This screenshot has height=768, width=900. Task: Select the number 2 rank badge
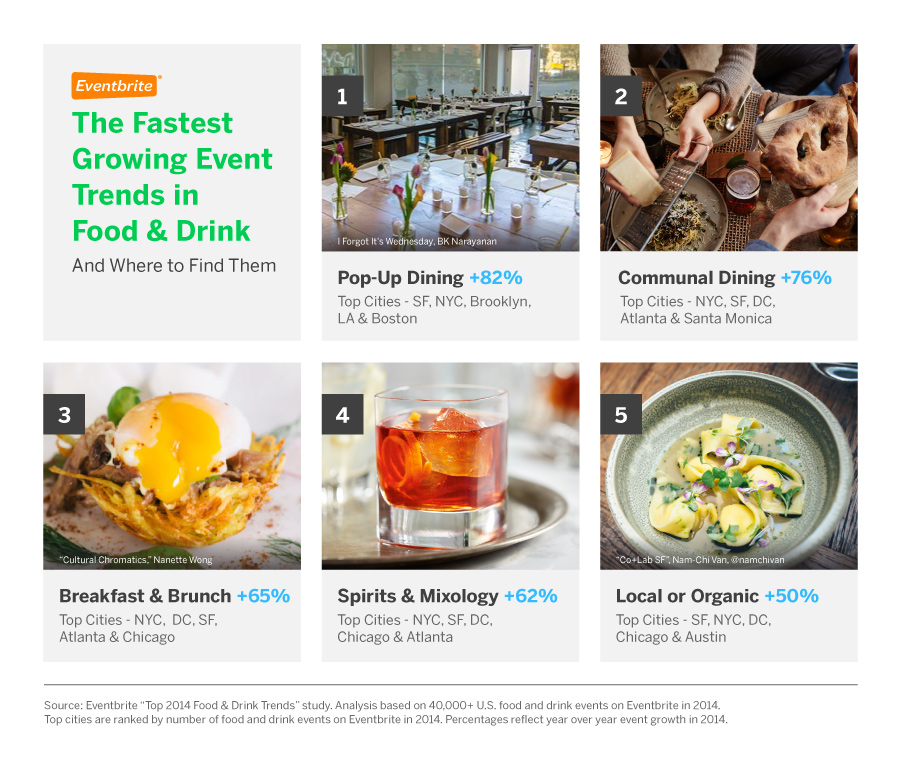620,96
